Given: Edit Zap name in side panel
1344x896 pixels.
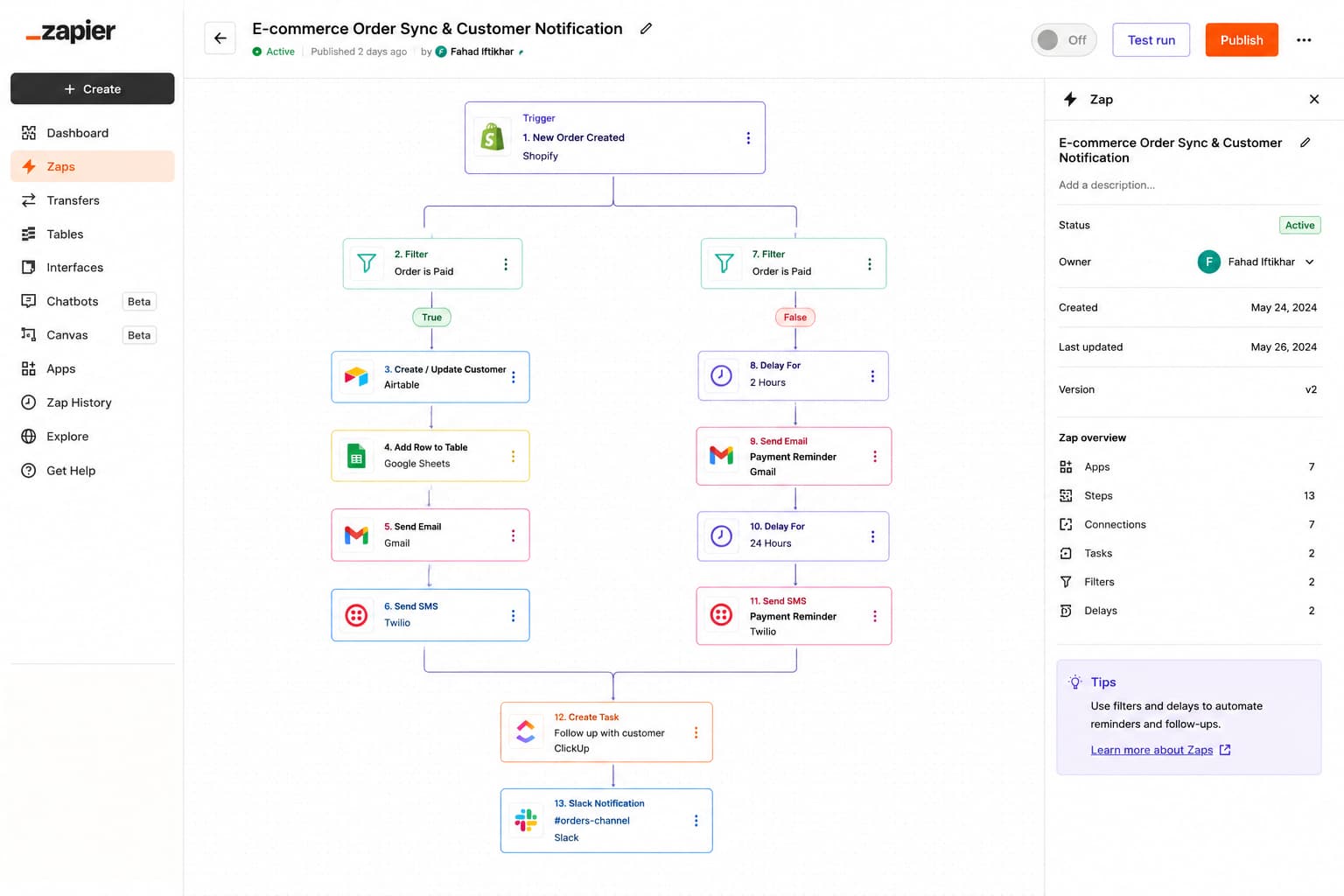Looking at the screenshot, I should pyautogui.click(x=1305, y=143).
